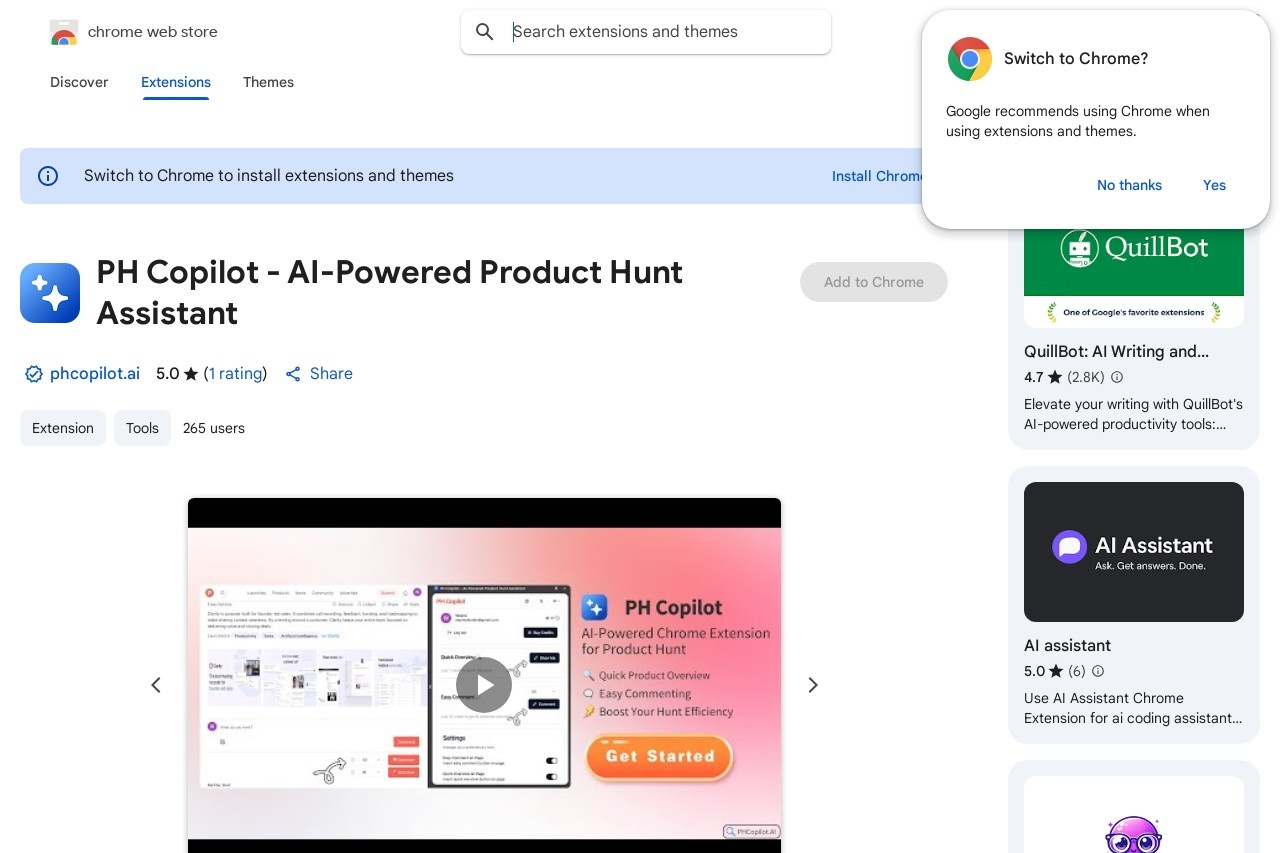Click the star icon beside the 5.0 rating of PH Copilot

(191, 374)
